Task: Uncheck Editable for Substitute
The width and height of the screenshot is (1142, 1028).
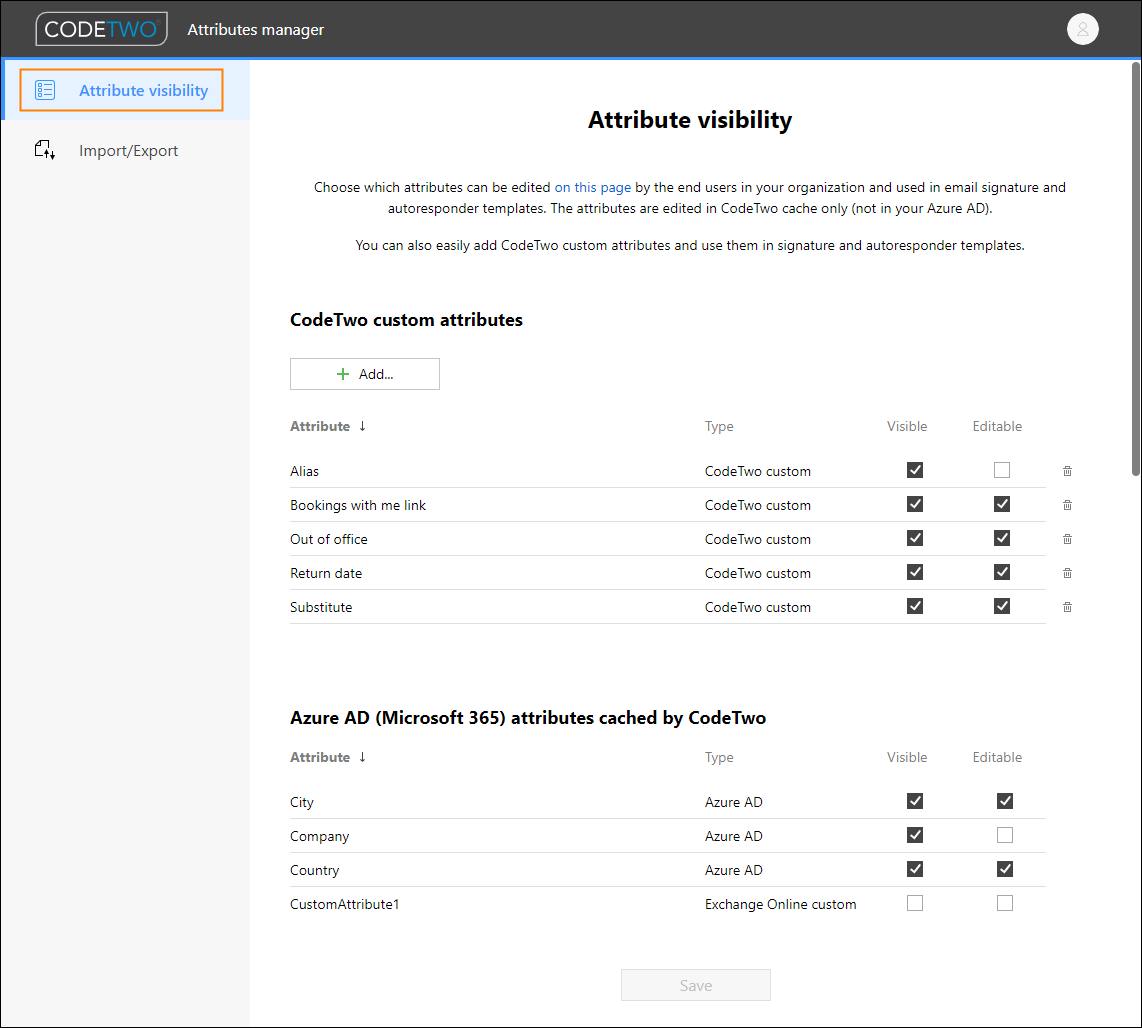Action: tap(1002, 606)
